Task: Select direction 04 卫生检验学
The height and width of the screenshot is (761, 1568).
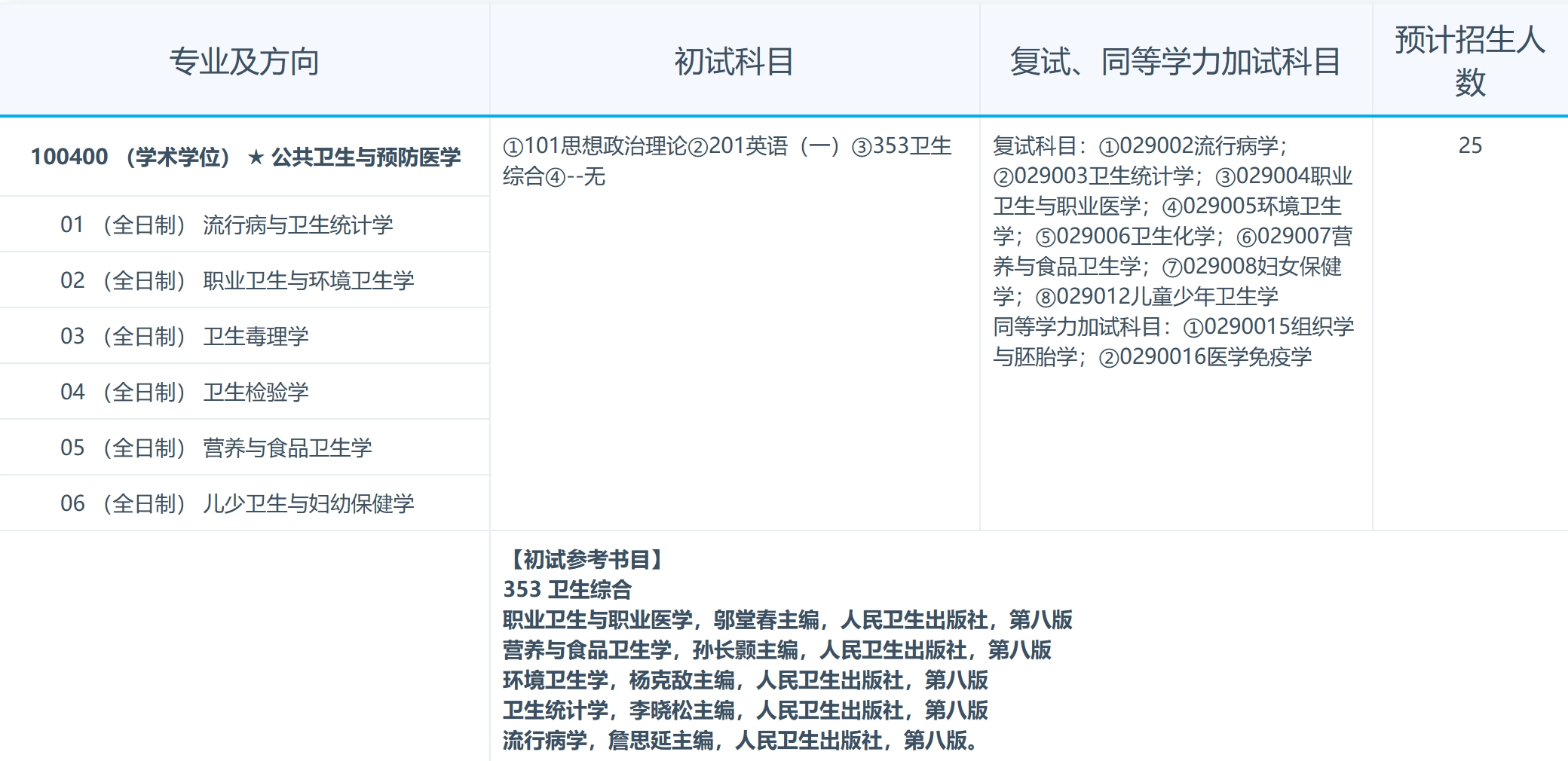Action: (207, 392)
